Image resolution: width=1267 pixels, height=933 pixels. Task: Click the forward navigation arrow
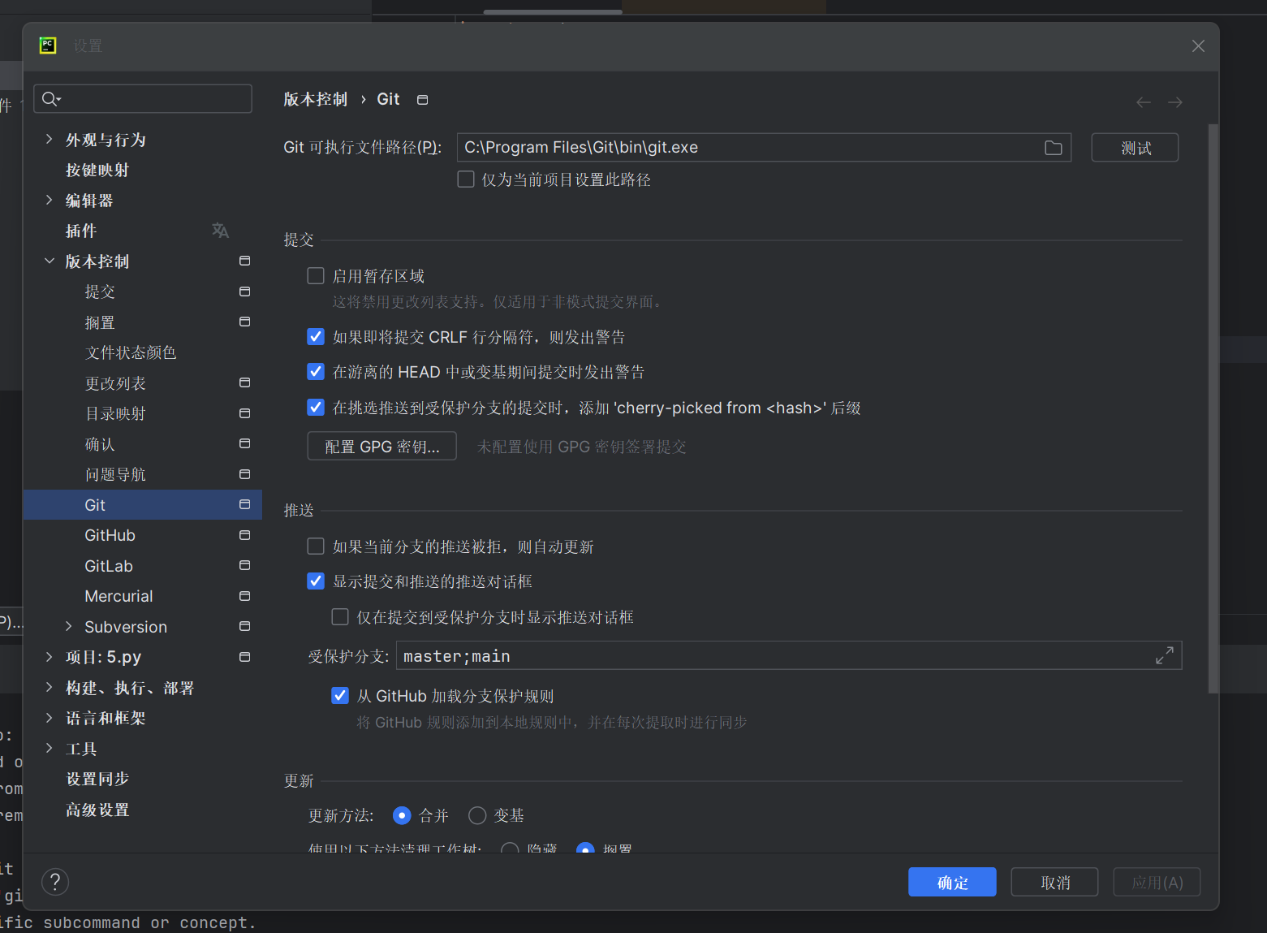click(1174, 102)
